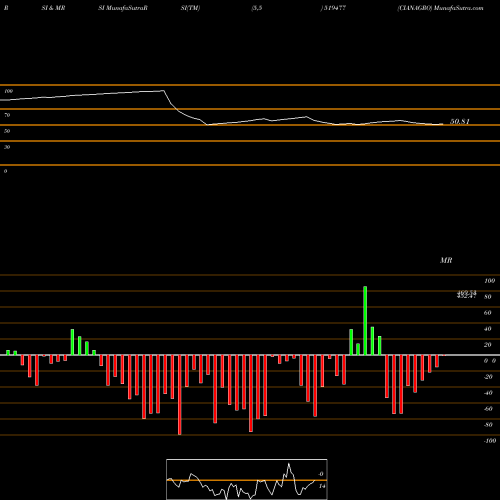Viewport: 500px width, 500px height.
Task: Click the MR axis label 100
Action: tap(489, 281)
